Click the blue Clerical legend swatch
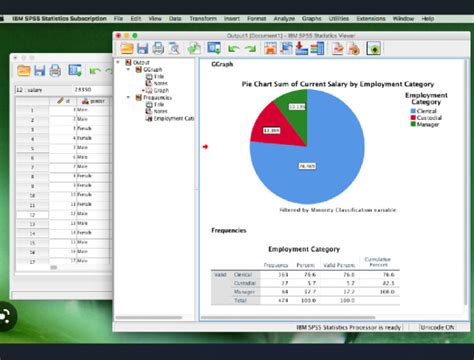This screenshot has height=360, width=474. 413,111
